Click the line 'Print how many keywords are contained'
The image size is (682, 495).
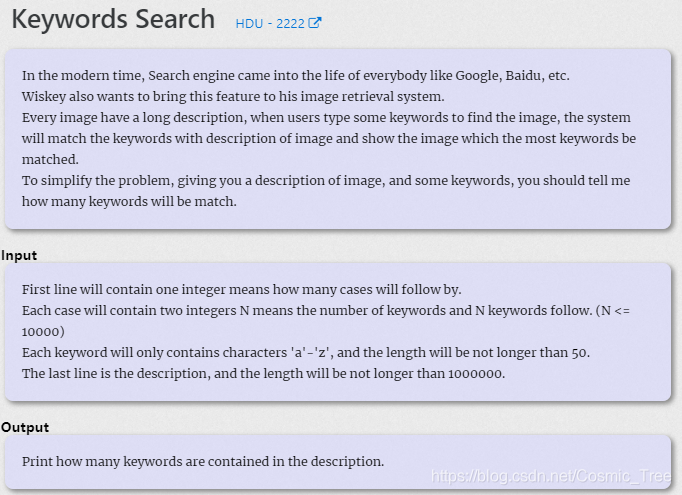coord(203,462)
